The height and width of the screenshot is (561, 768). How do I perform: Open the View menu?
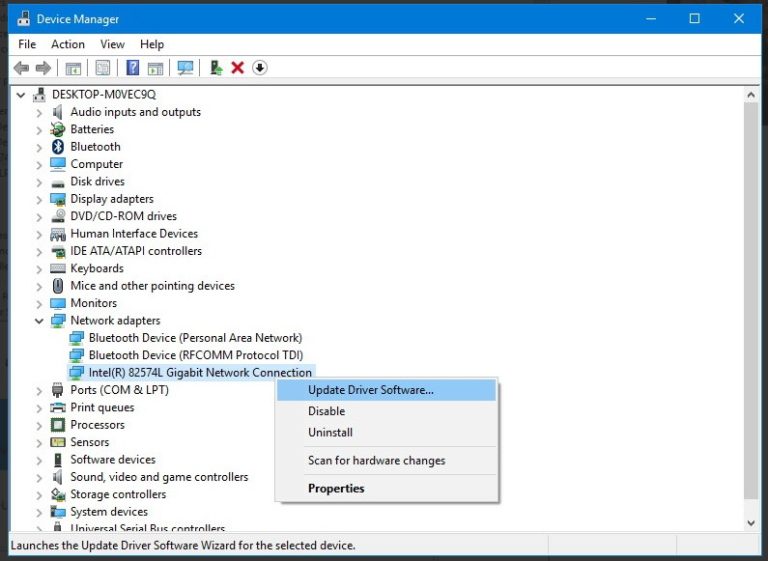tap(112, 44)
